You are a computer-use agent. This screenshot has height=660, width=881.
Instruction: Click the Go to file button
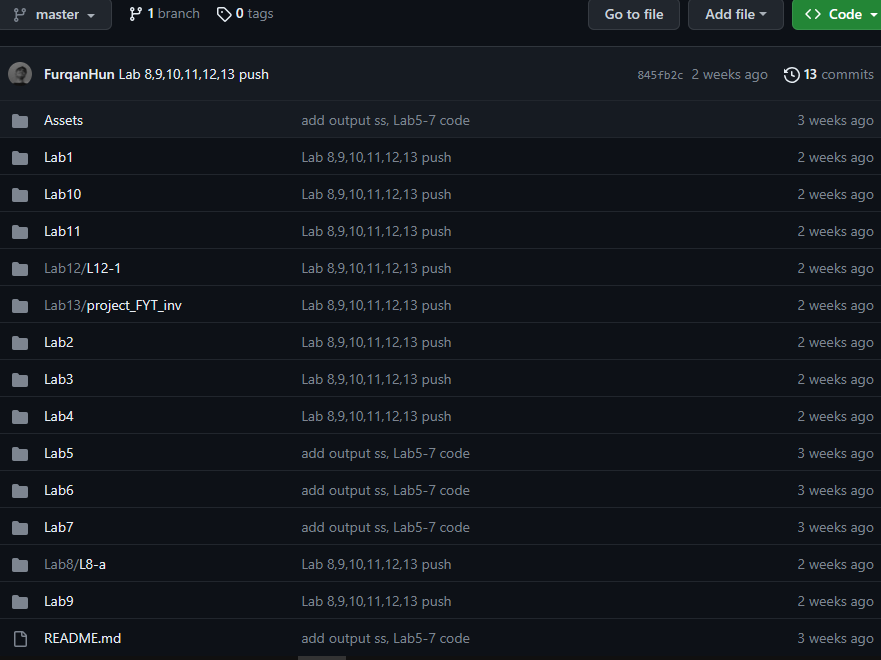[634, 15]
